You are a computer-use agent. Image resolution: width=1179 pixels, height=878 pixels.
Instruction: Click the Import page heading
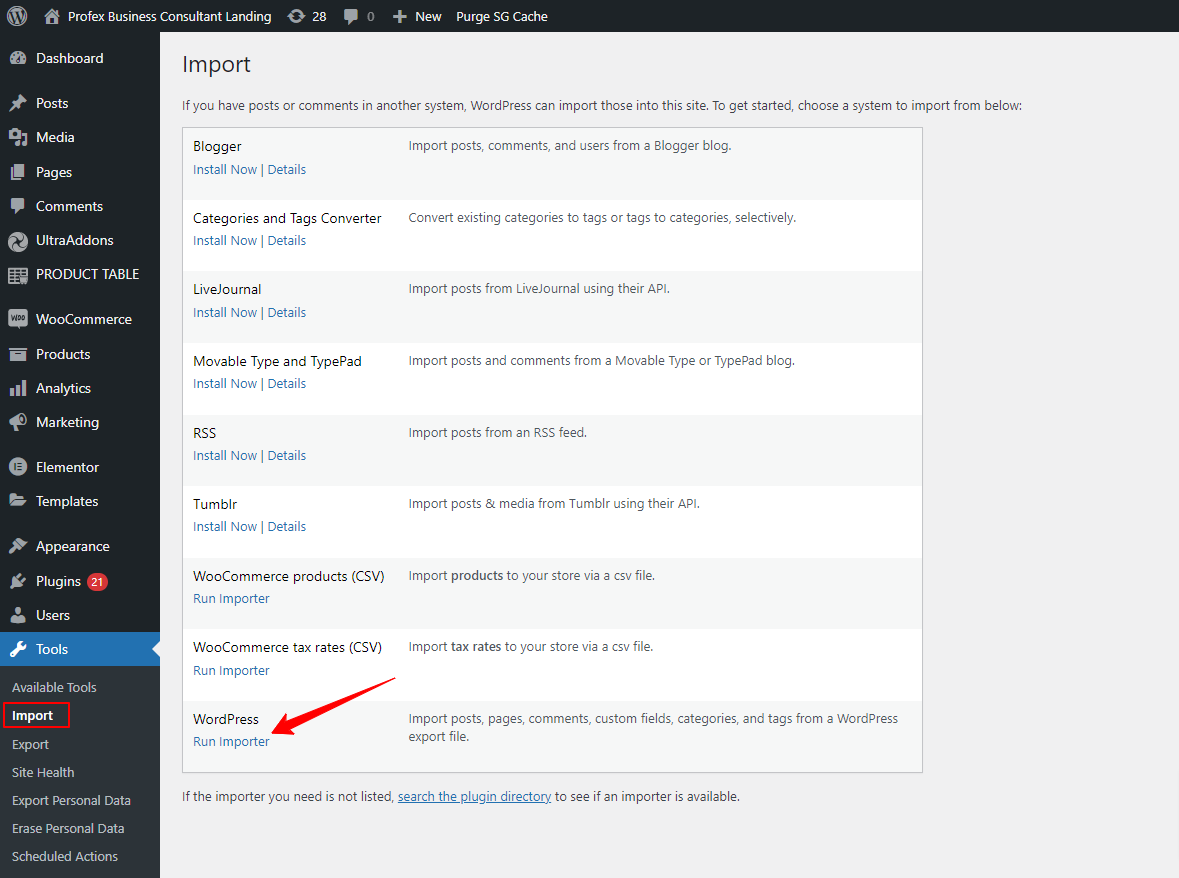tap(217, 65)
